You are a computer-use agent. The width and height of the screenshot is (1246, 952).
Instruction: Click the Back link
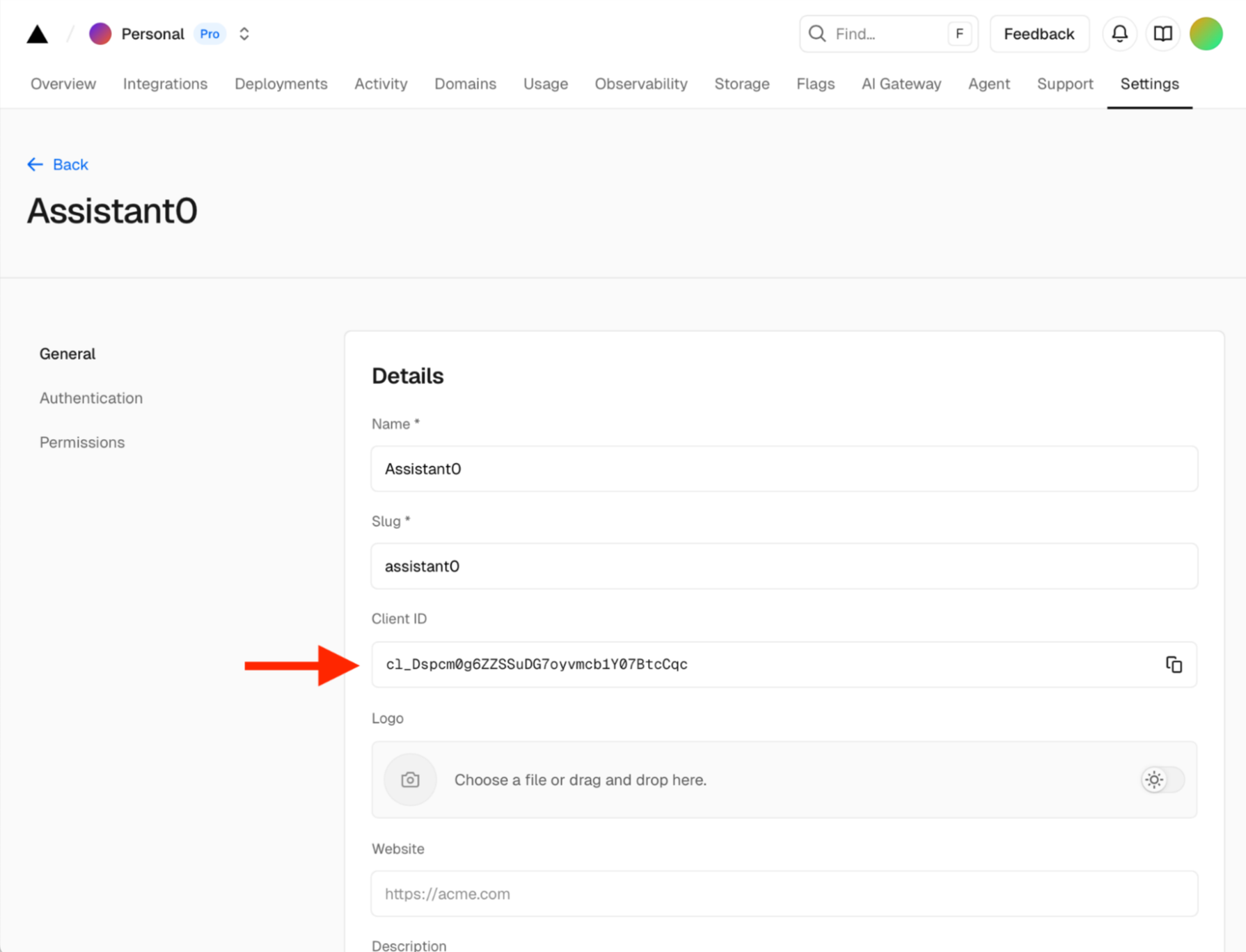click(x=58, y=165)
